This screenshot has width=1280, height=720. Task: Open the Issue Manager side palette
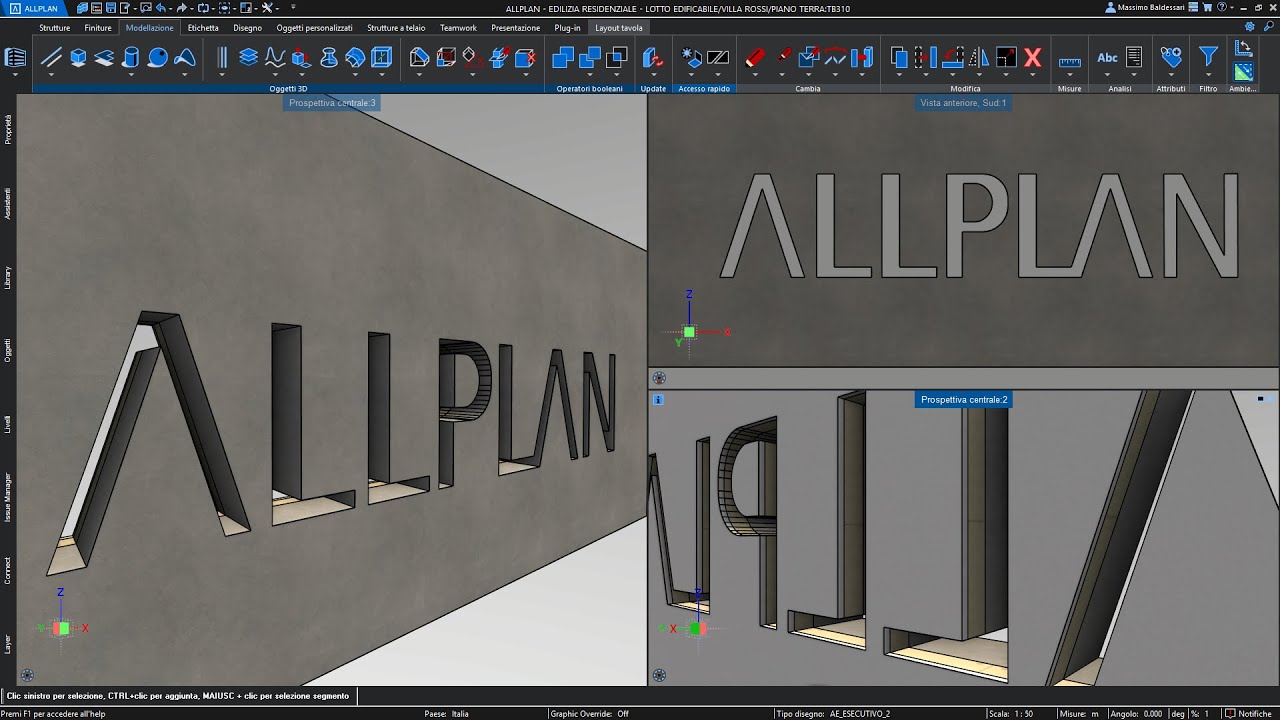pos(8,497)
